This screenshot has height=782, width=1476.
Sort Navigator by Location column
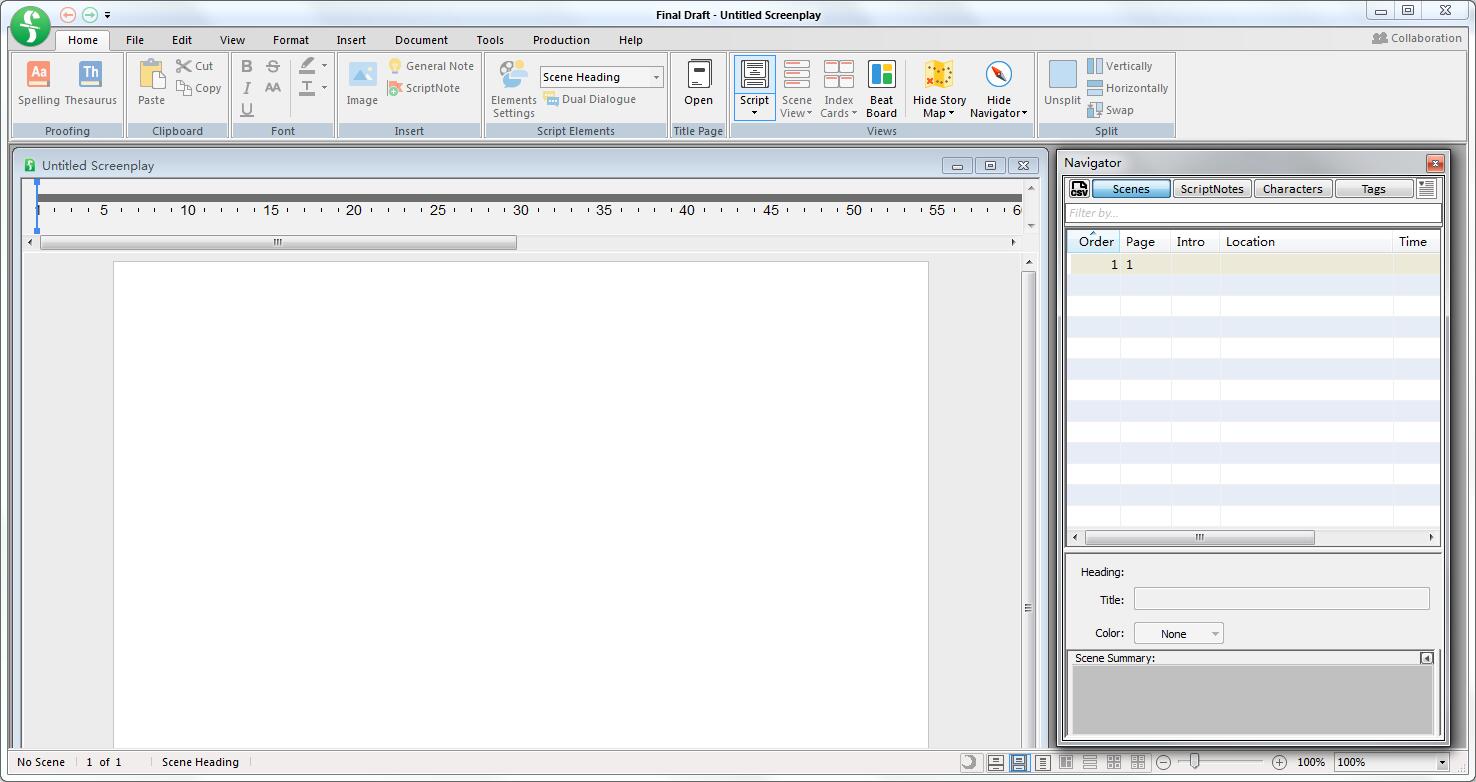1306,241
